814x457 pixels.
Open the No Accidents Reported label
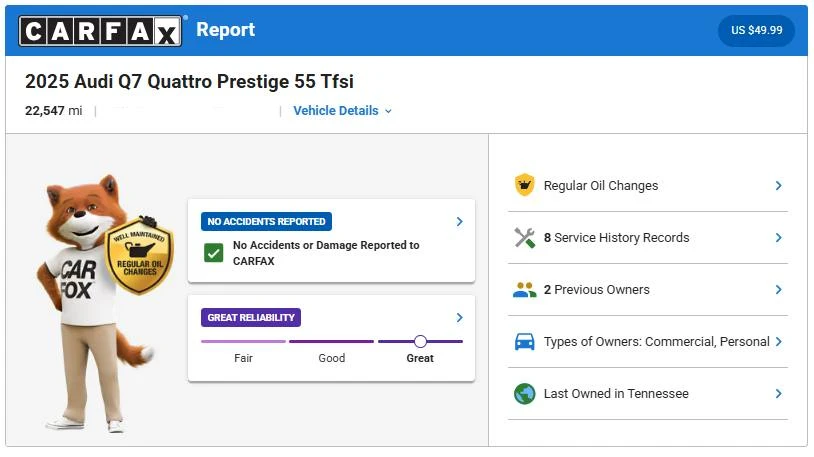tap(266, 222)
